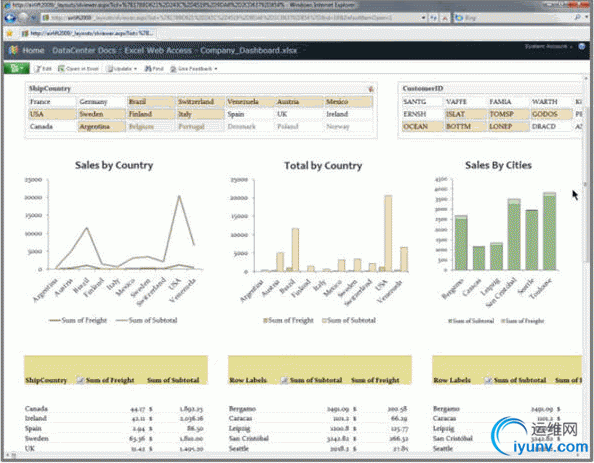Click the browser Back button
The height and width of the screenshot is (463, 594).
tap(10, 17)
